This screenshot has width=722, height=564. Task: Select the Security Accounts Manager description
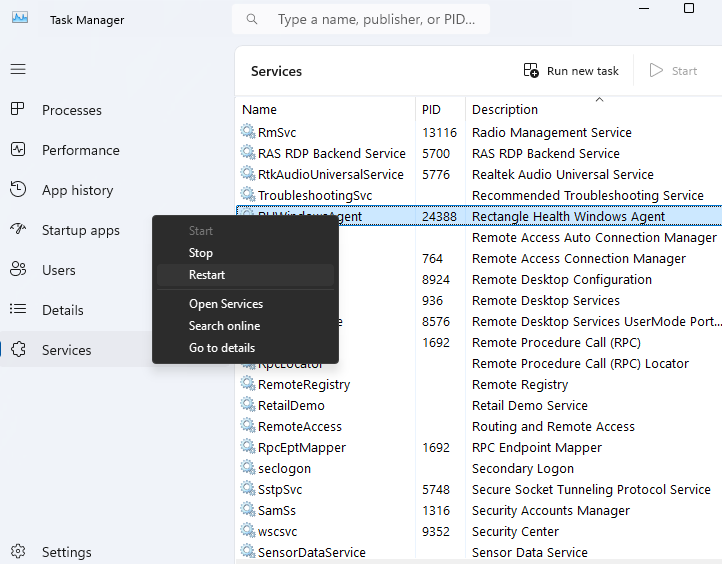tap(551, 511)
